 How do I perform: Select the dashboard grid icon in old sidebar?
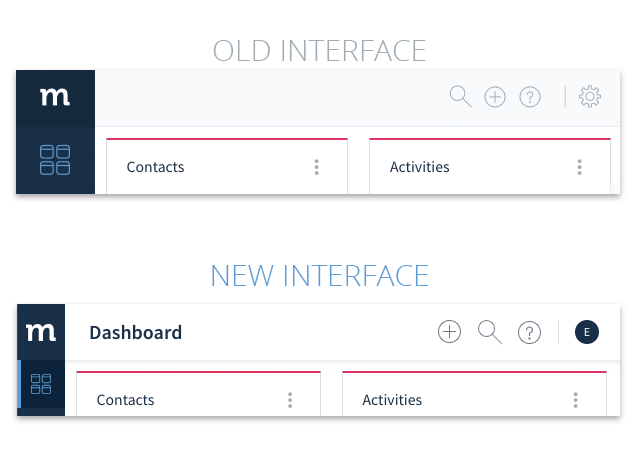tap(55, 160)
